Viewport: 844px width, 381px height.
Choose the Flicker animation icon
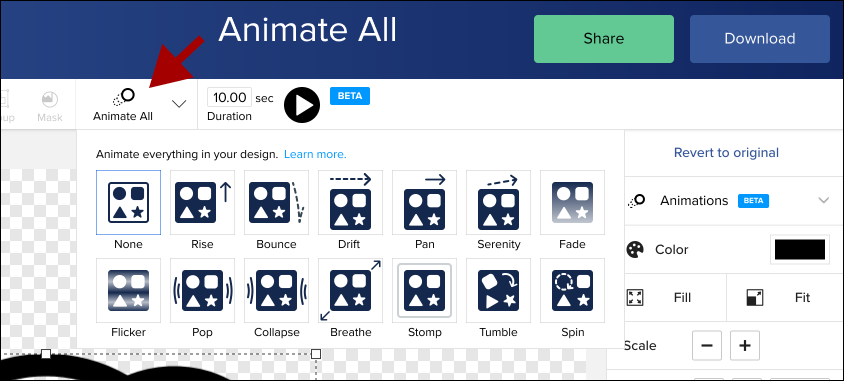(x=128, y=291)
